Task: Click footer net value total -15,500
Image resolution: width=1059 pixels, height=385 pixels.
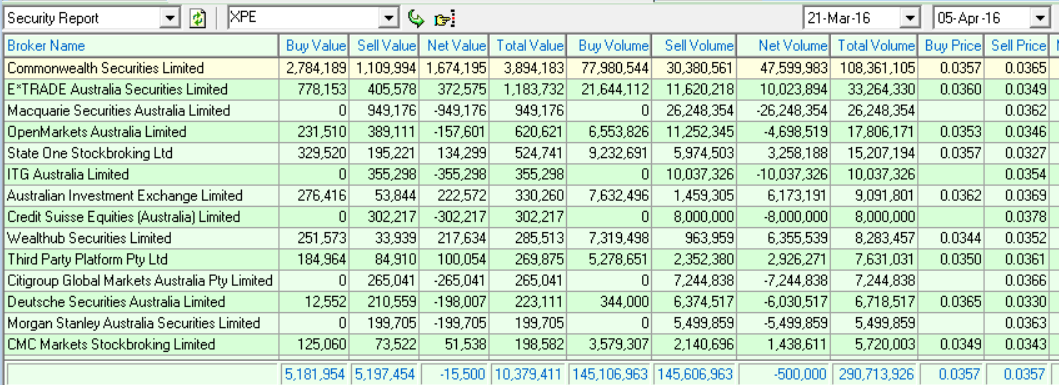Action: point(454,374)
